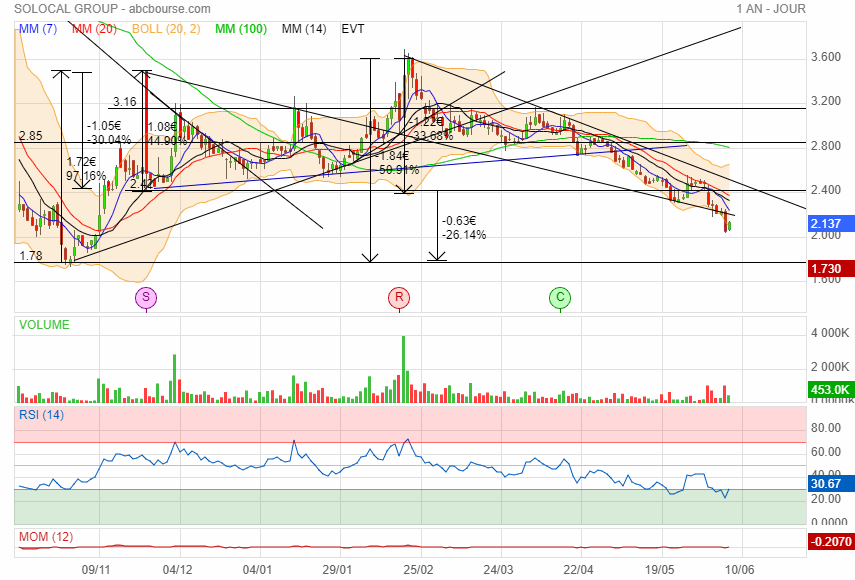Click the -1.84€ measurement annotation
This screenshot has height=580, width=855.
tap(392, 156)
